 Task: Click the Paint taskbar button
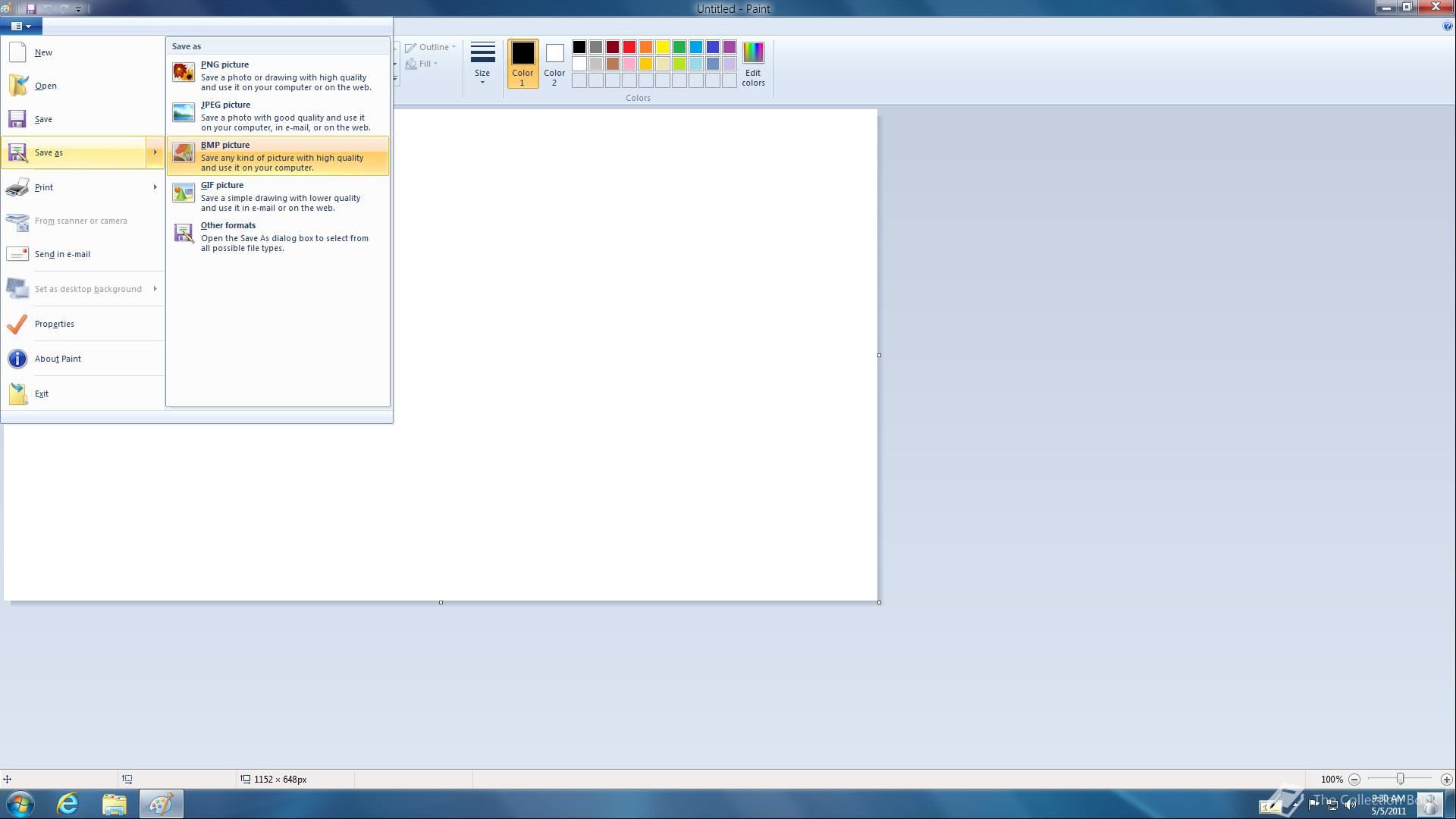click(x=161, y=804)
